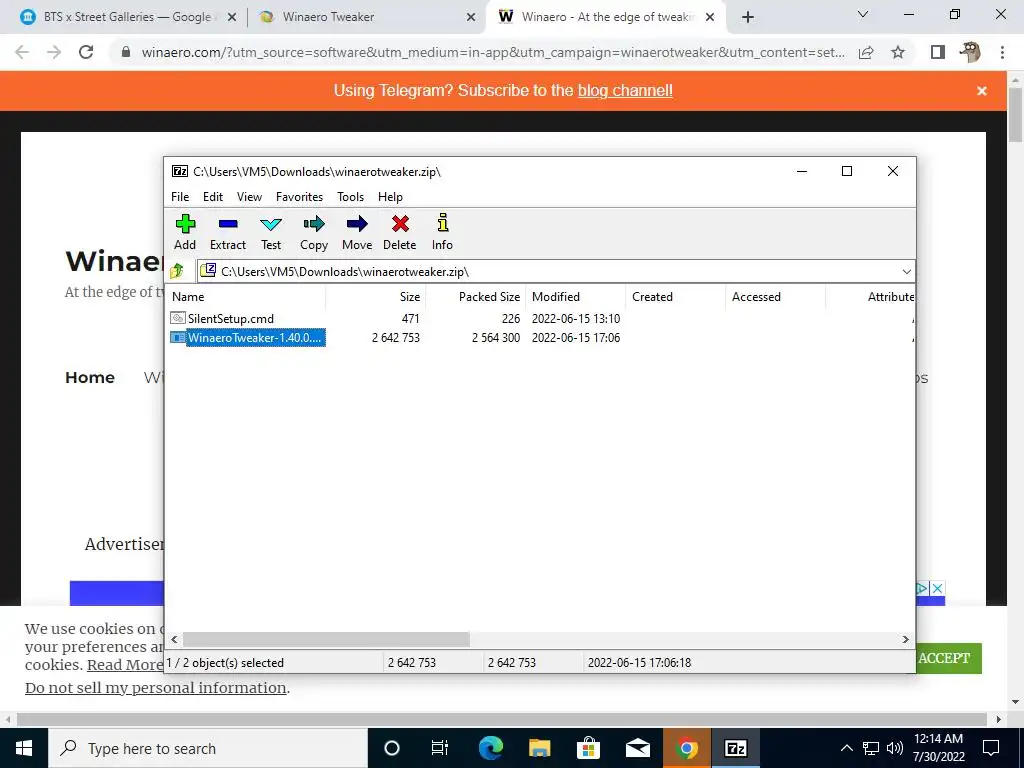This screenshot has height=768, width=1024.
Task: Click the Add toolbar icon in 7-Zip
Action: pos(185,224)
